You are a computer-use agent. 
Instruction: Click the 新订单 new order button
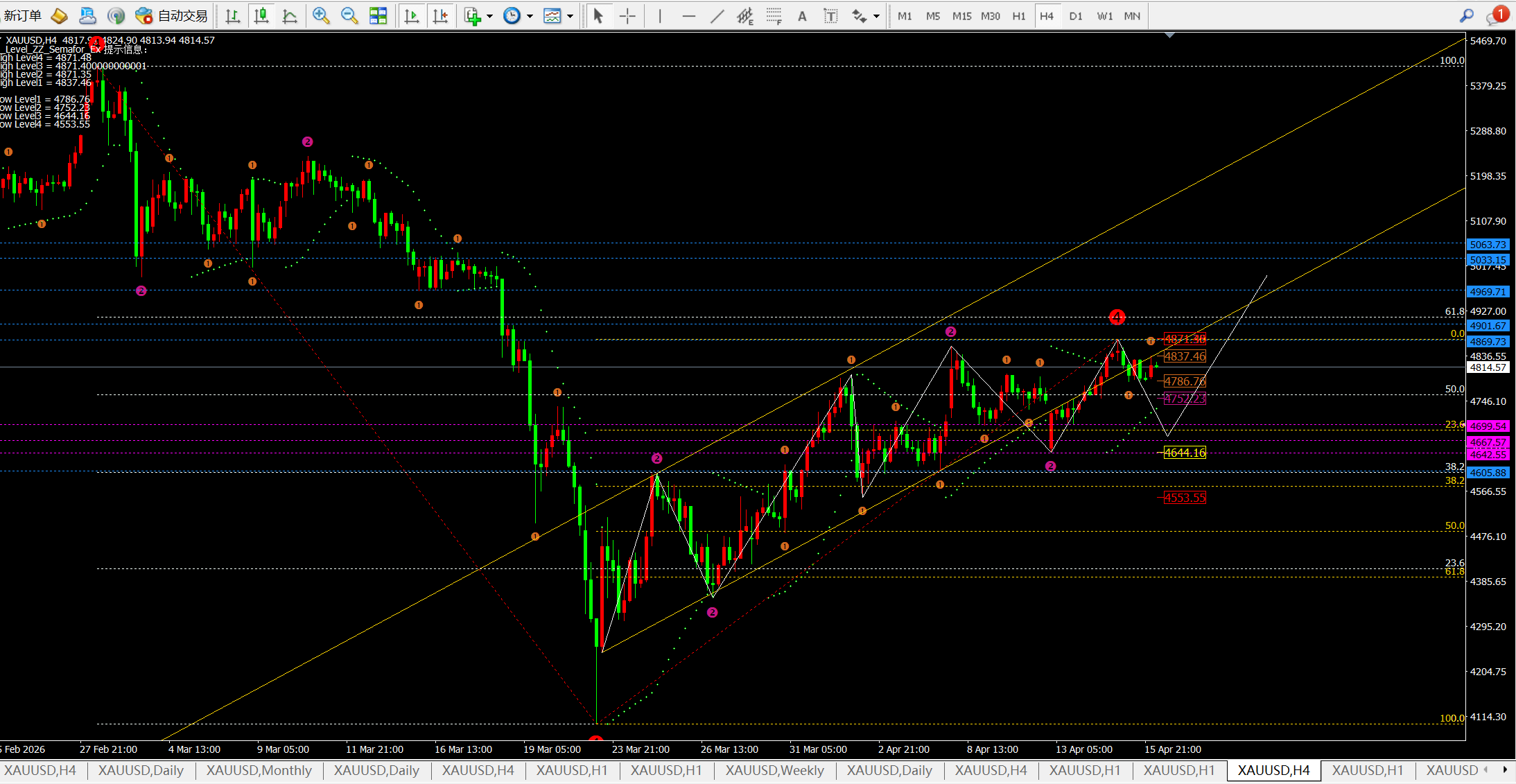pyautogui.click(x=22, y=16)
